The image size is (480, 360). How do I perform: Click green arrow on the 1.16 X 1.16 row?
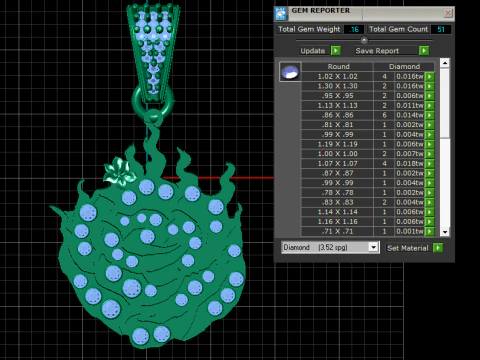[x=430, y=221]
